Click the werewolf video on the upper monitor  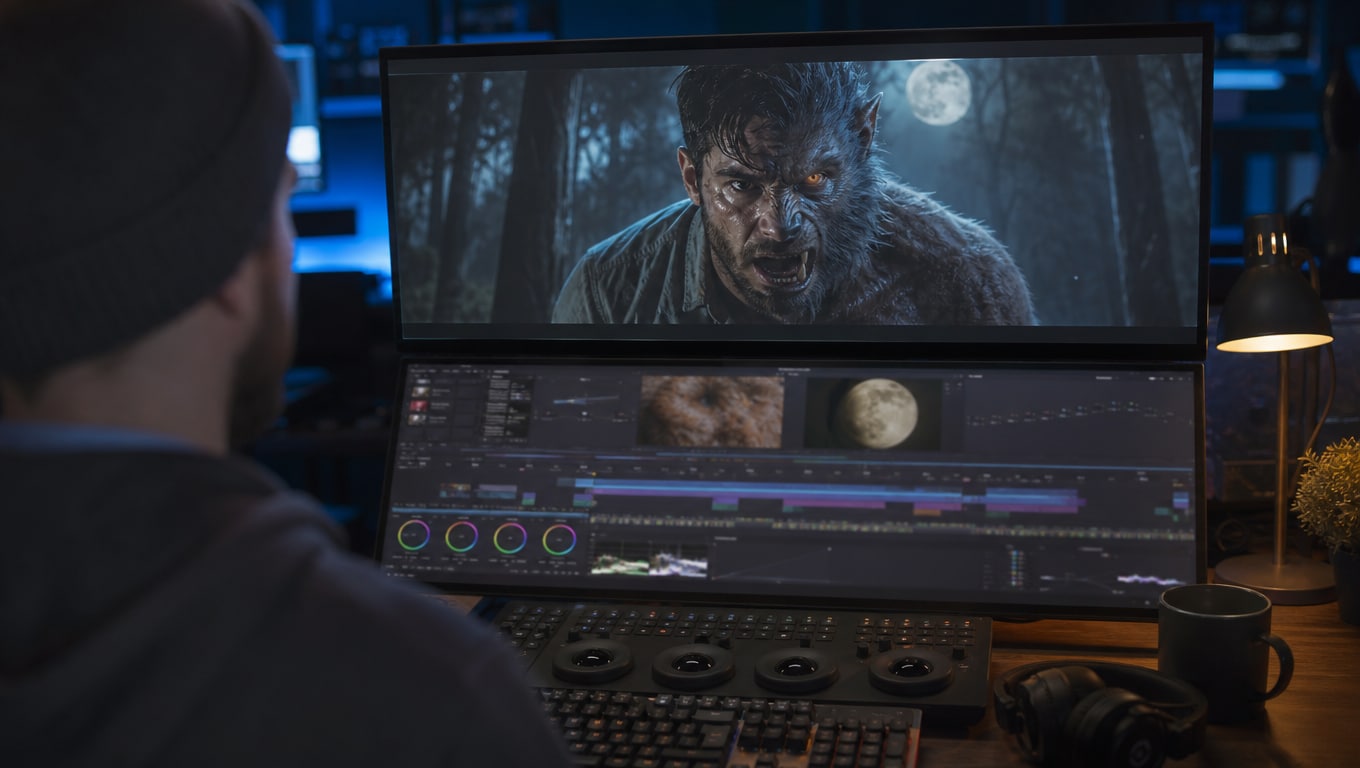796,192
